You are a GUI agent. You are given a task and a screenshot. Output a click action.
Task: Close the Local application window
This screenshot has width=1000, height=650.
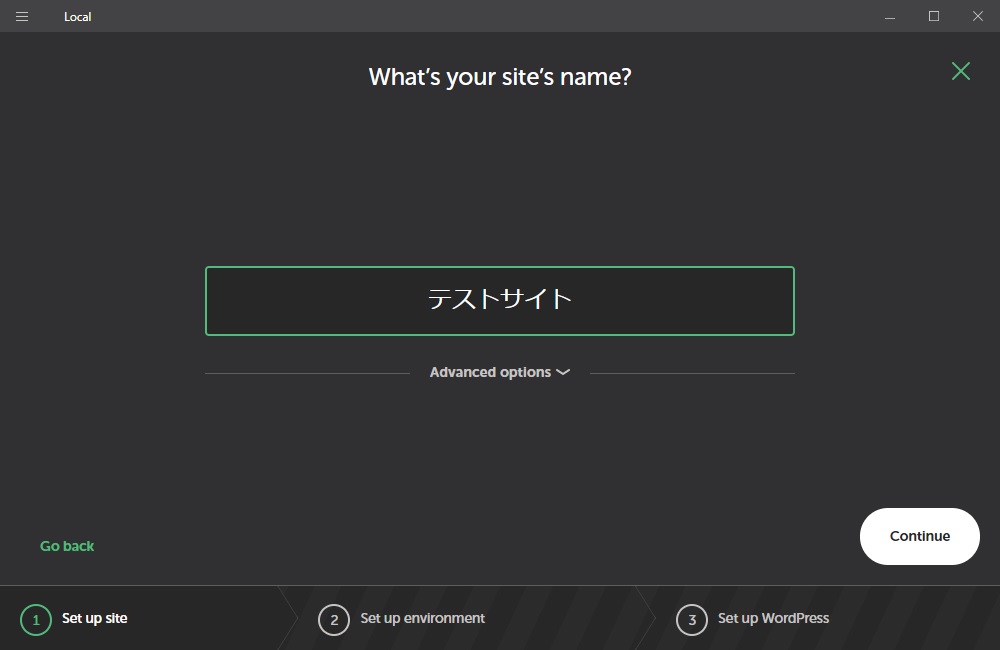pos(977,17)
